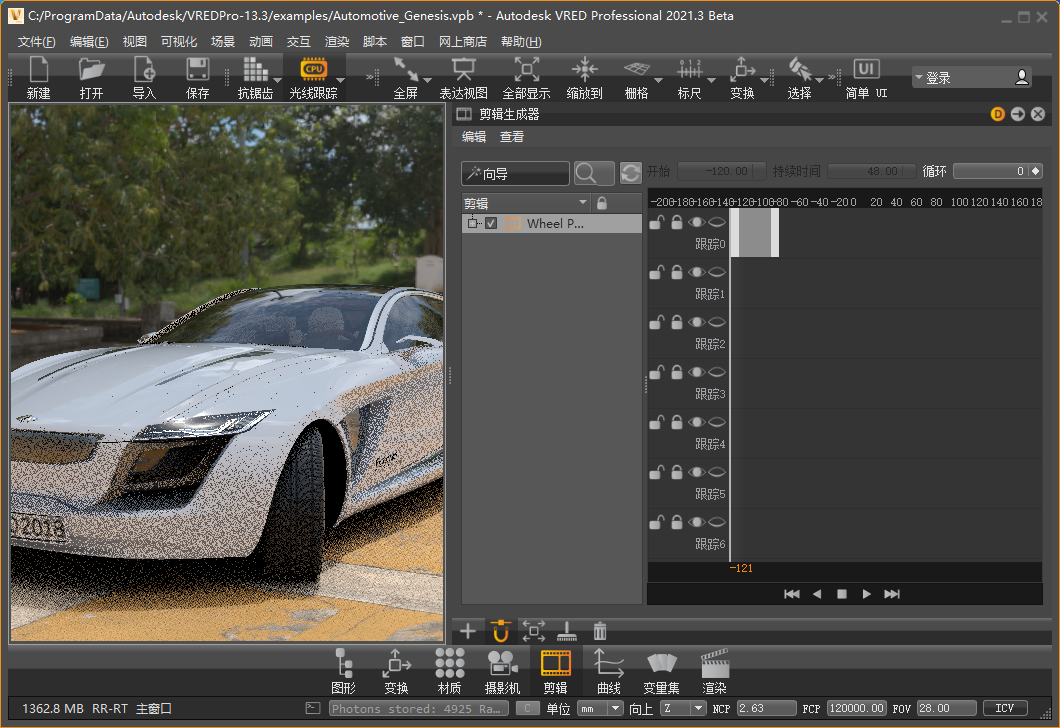Open the unit (mm) dropdown
The width and height of the screenshot is (1060, 728).
coord(599,708)
